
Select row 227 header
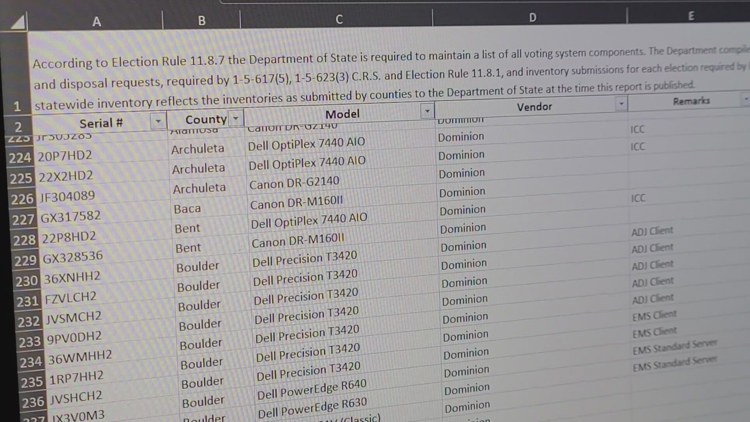[24, 219]
